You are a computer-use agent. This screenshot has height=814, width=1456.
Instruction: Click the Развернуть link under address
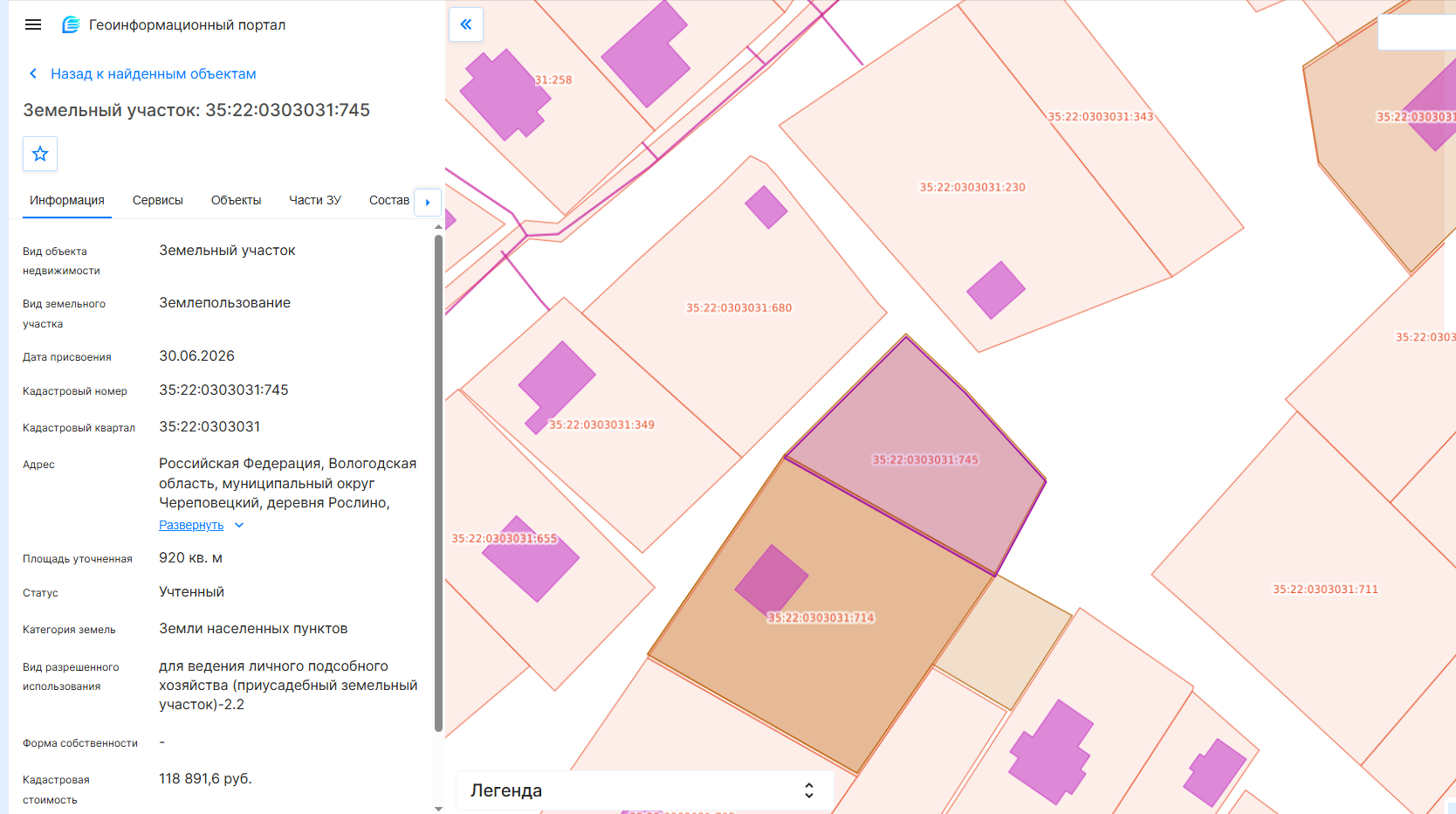(191, 525)
